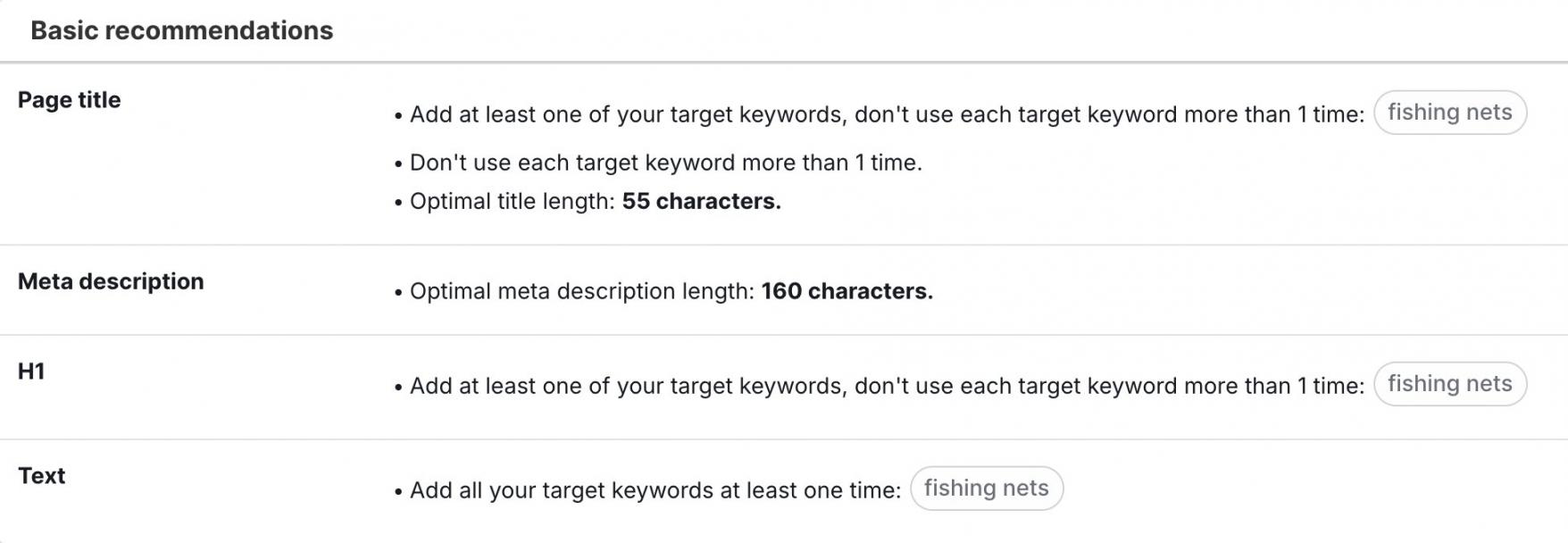Click bullet before 'Don't use each target keyword'
This screenshot has width=1568, height=543.
point(398,165)
